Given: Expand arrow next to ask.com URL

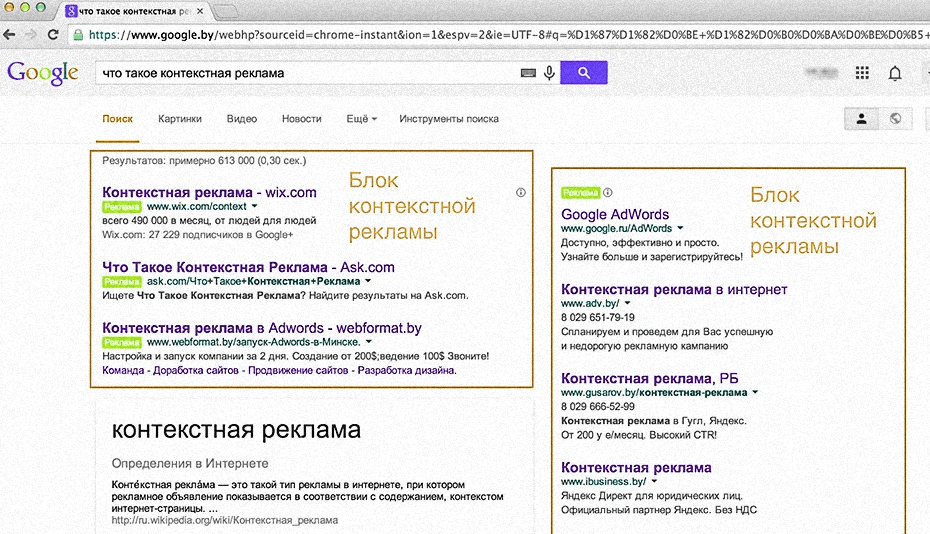Looking at the screenshot, I should click(368, 281).
